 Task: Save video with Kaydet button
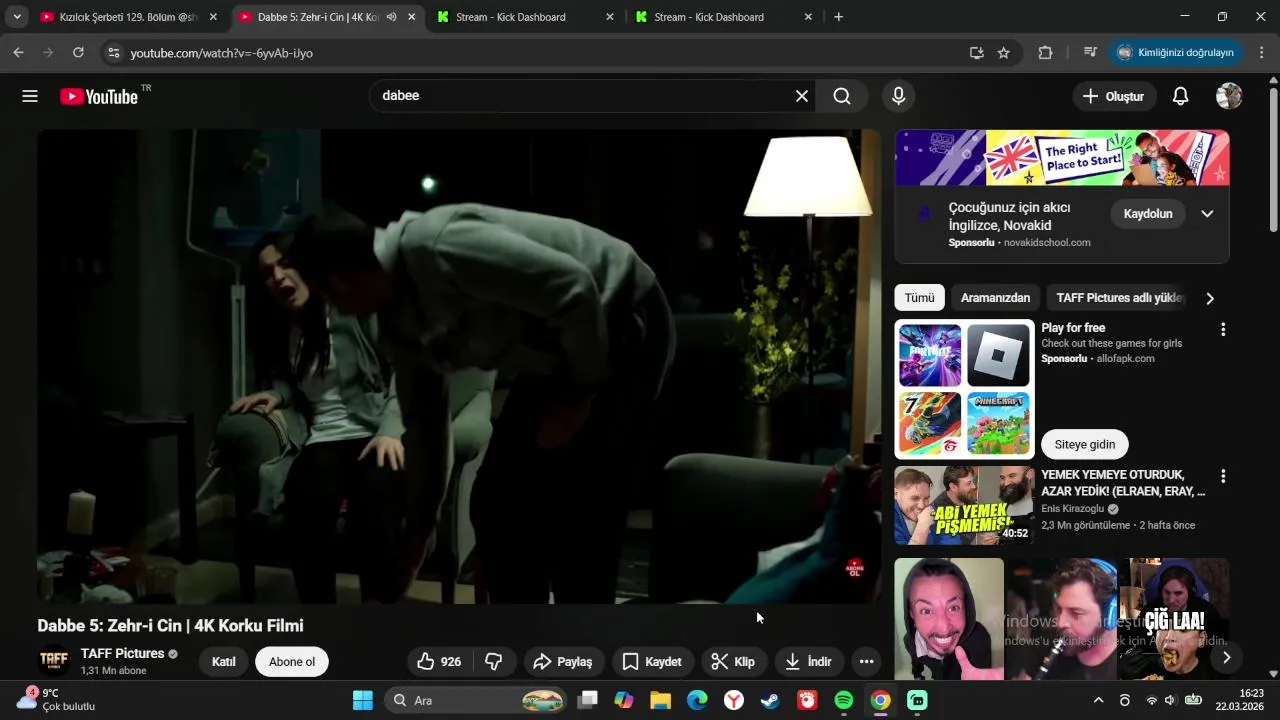click(652, 661)
